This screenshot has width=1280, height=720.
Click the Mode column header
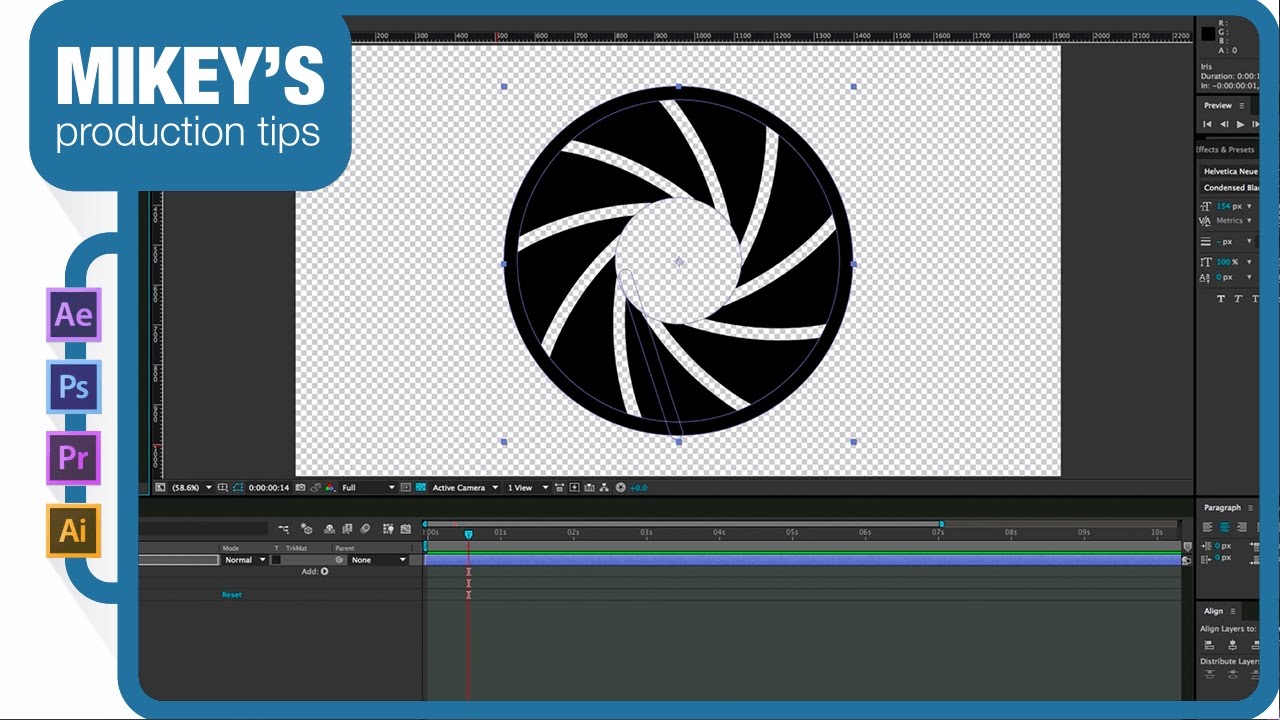230,548
